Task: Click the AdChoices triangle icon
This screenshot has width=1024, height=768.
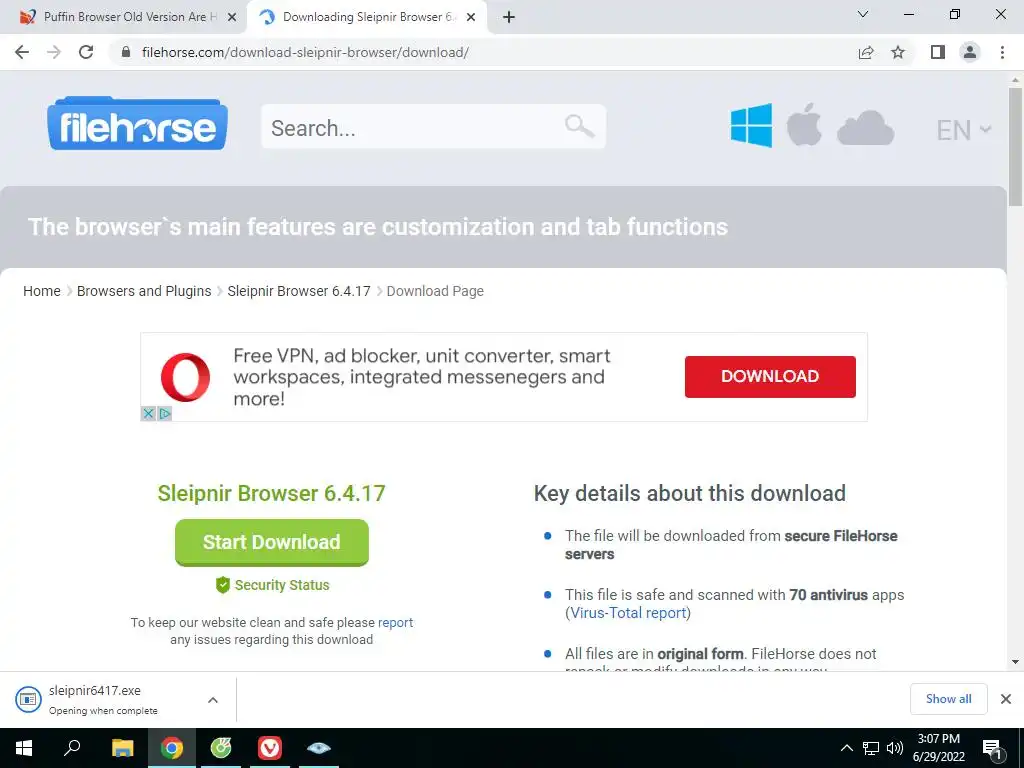Action: click(x=165, y=413)
